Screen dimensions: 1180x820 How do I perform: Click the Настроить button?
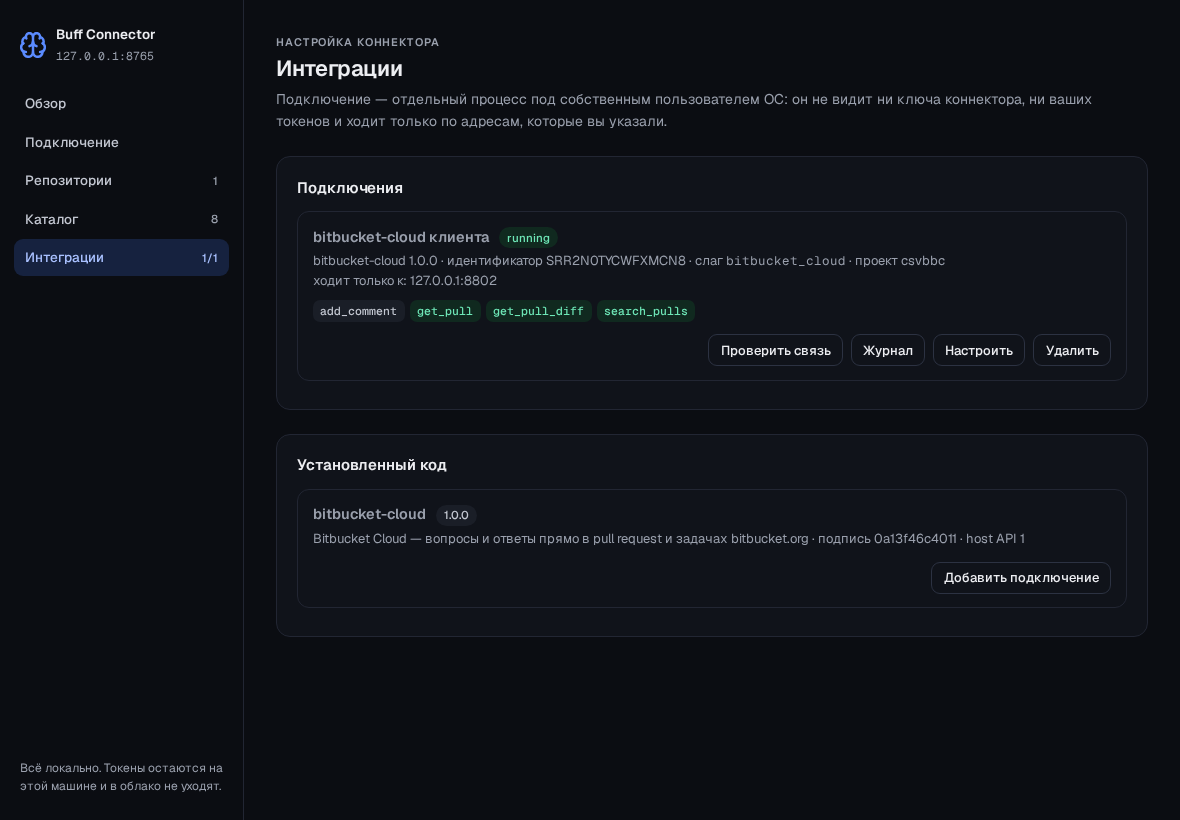(978, 351)
